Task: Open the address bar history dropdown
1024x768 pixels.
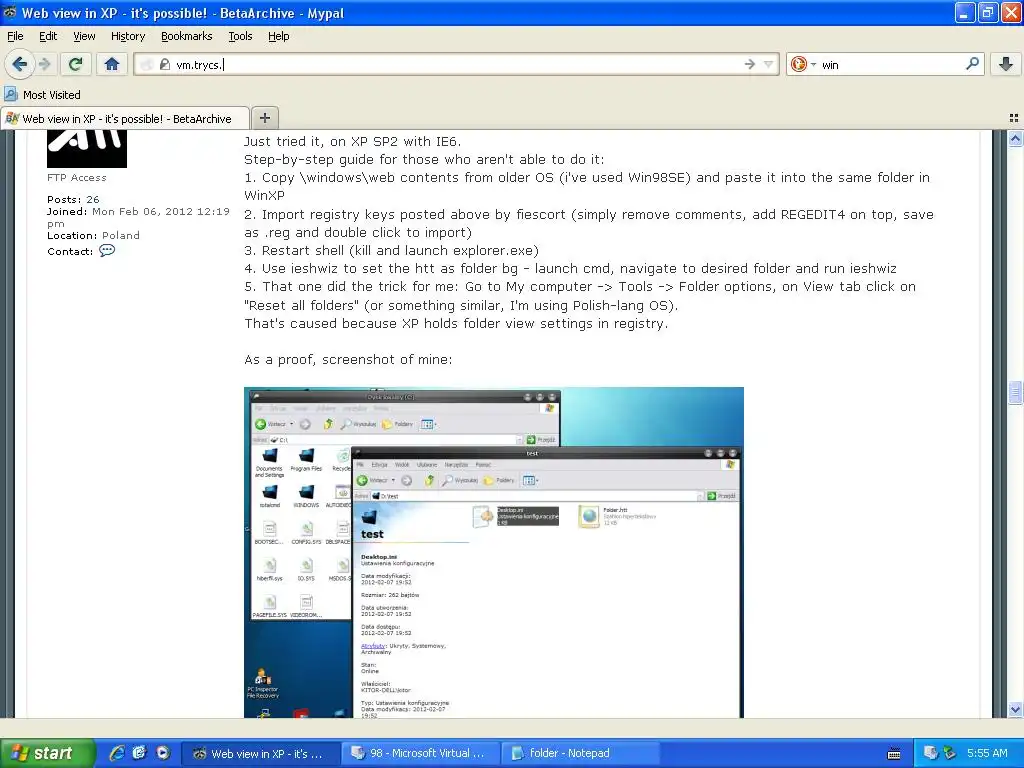Action: [768, 64]
